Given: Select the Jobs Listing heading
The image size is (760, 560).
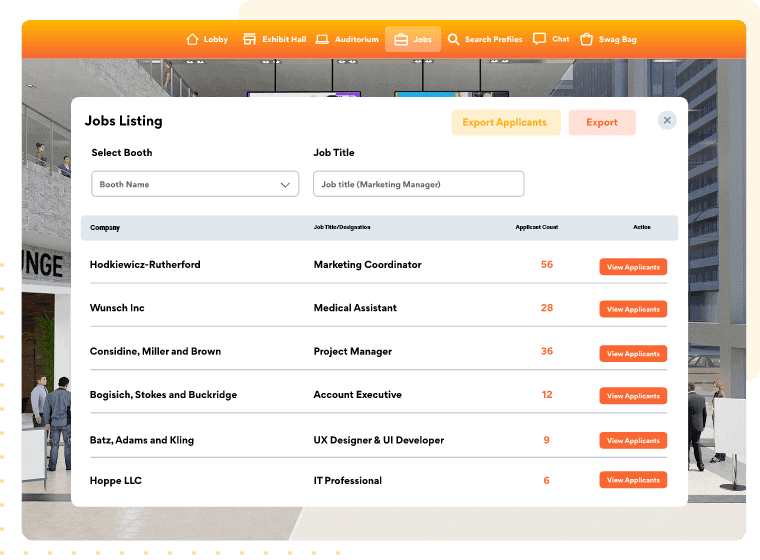Looking at the screenshot, I should click(124, 121).
